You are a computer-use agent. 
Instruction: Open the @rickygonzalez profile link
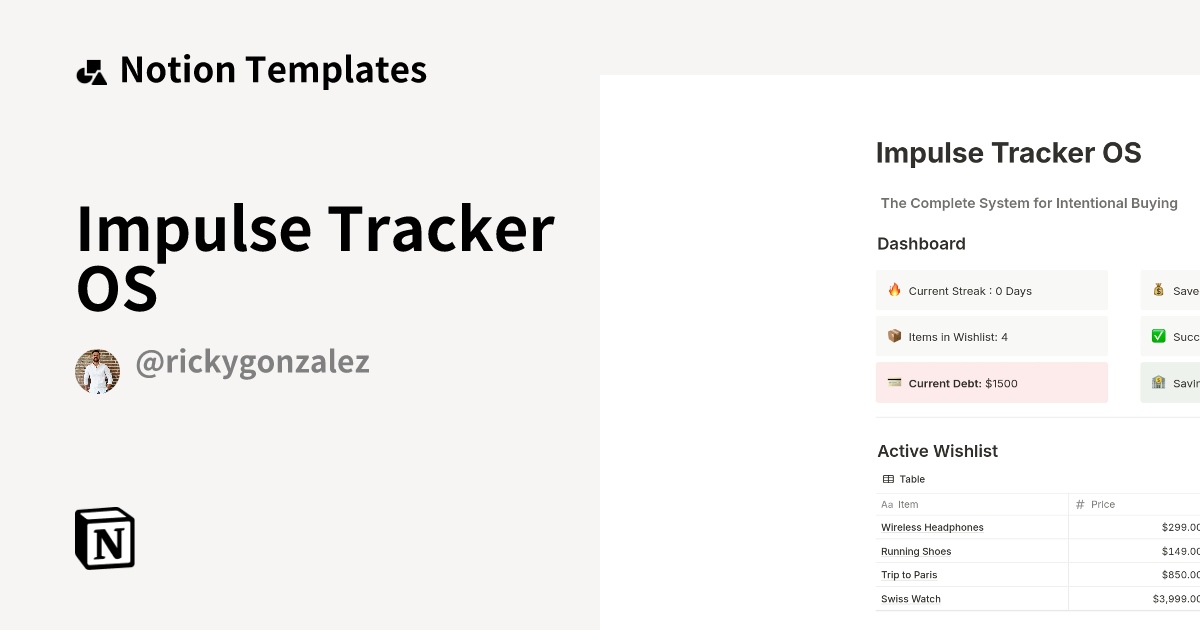click(x=252, y=364)
